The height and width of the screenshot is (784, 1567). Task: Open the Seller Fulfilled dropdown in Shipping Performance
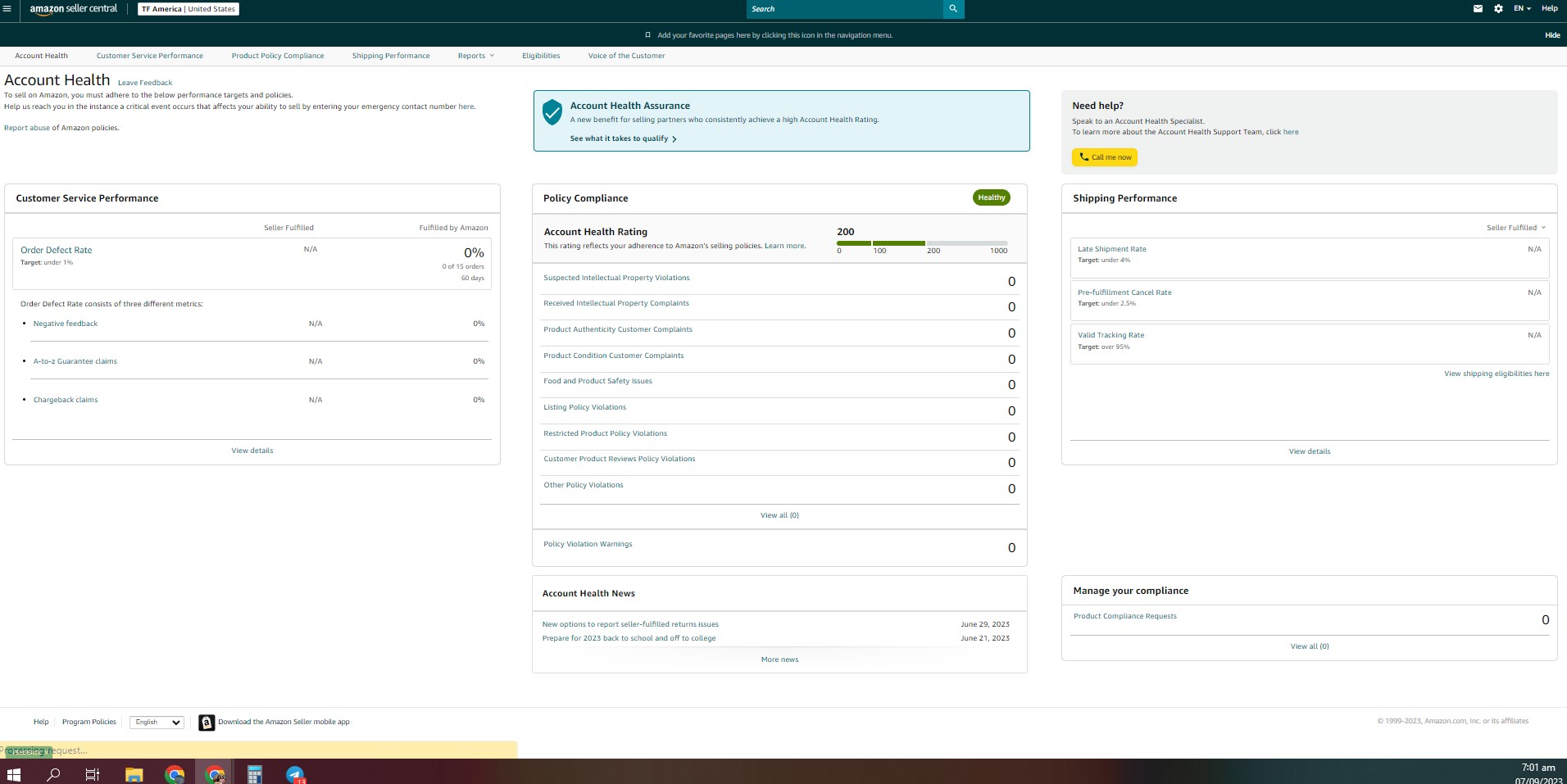pyautogui.click(x=1516, y=228)
